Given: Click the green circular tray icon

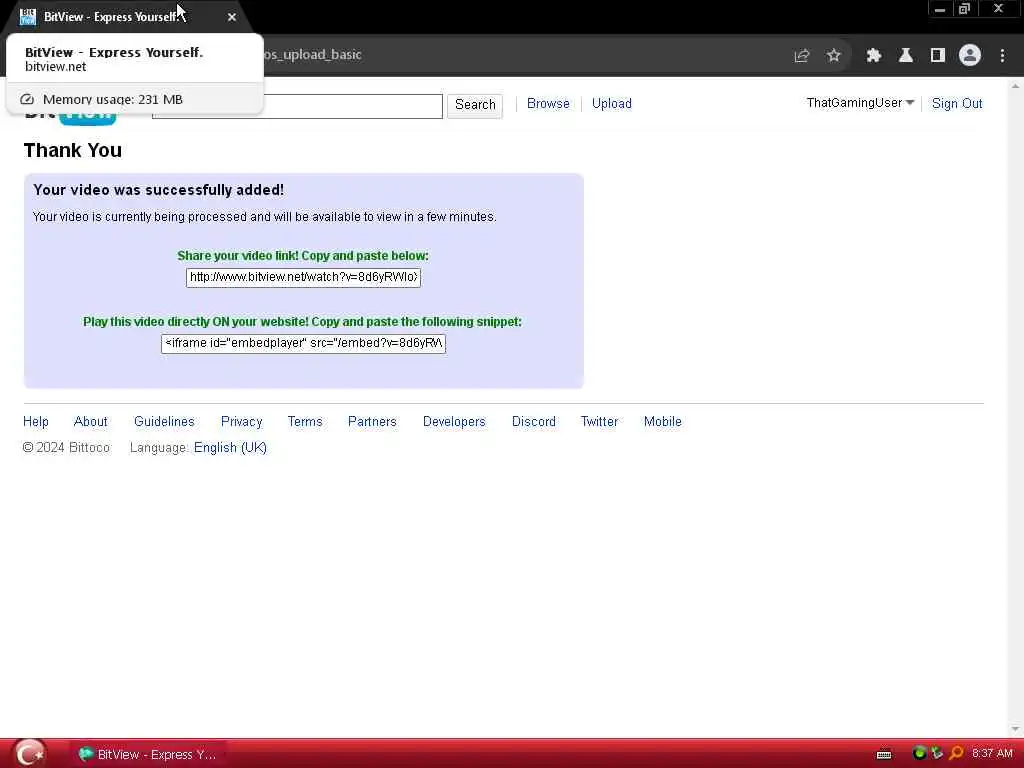Looking at the screenshot, I should click(919, 753).
